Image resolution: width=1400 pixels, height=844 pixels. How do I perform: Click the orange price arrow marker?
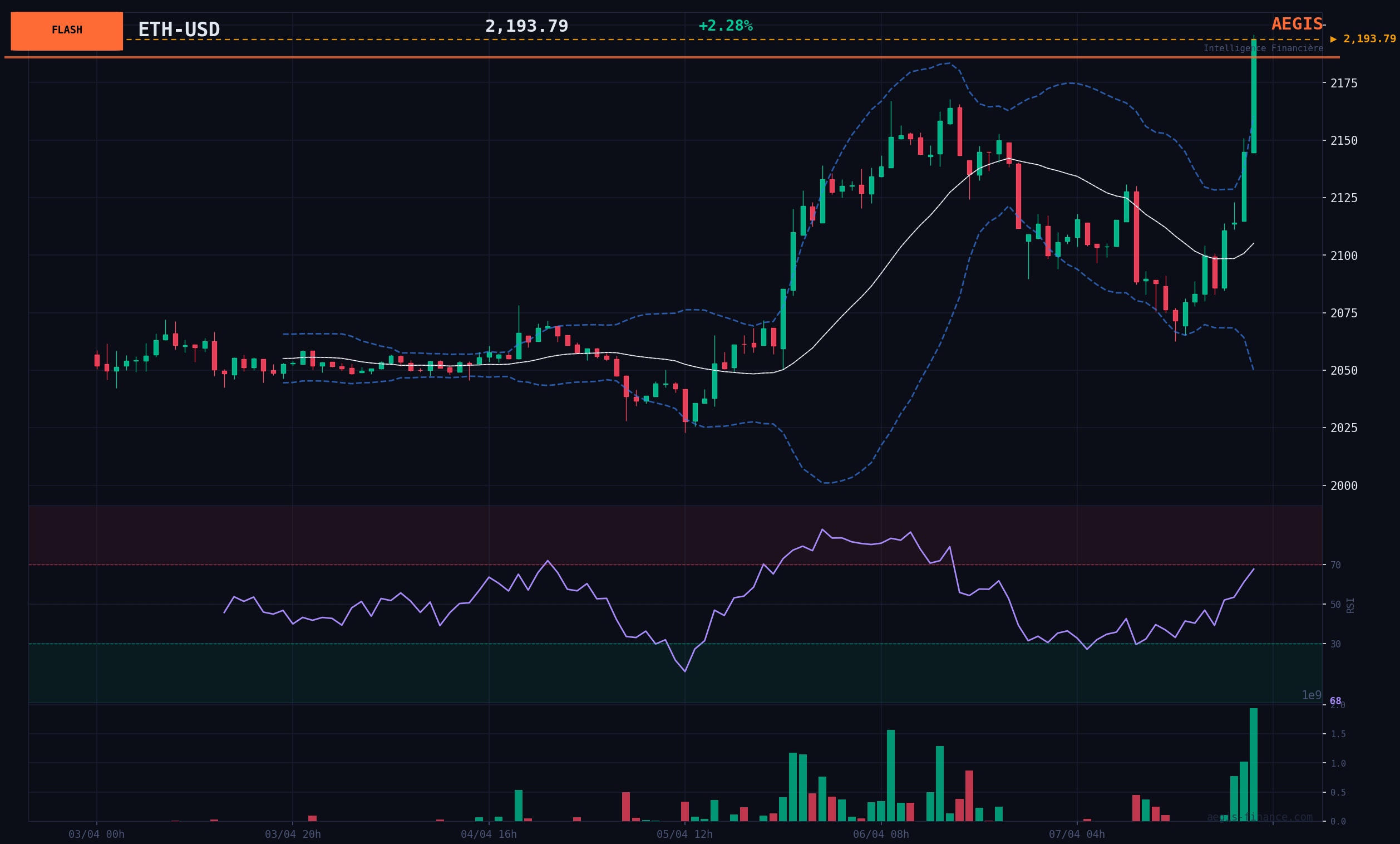[x=1334, y=39]
